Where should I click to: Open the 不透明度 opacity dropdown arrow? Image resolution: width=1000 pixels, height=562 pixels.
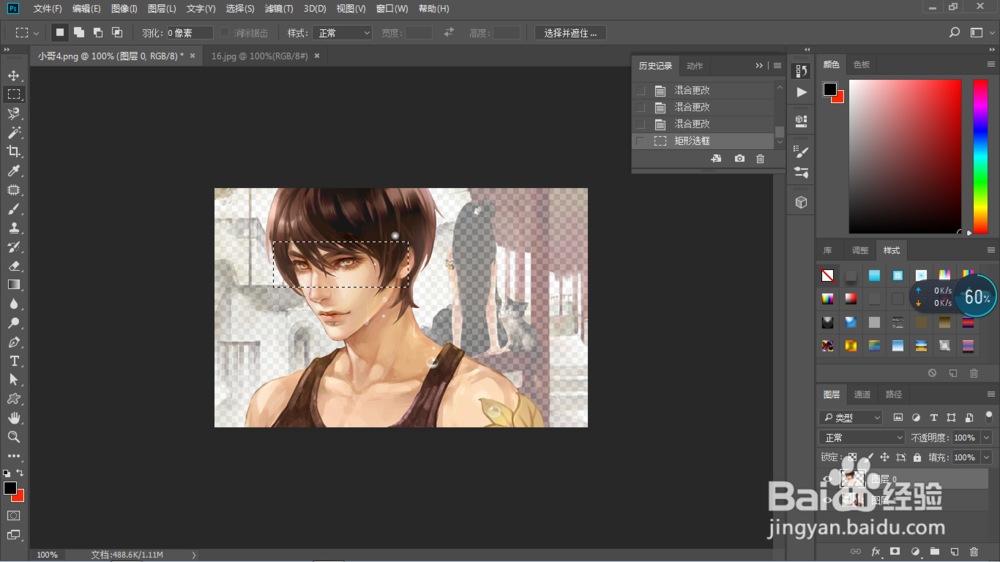click(x=987, y=438)
